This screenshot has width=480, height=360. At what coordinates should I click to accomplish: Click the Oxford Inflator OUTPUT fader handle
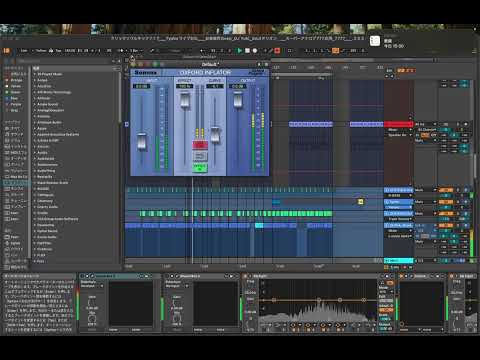(238, 100)
